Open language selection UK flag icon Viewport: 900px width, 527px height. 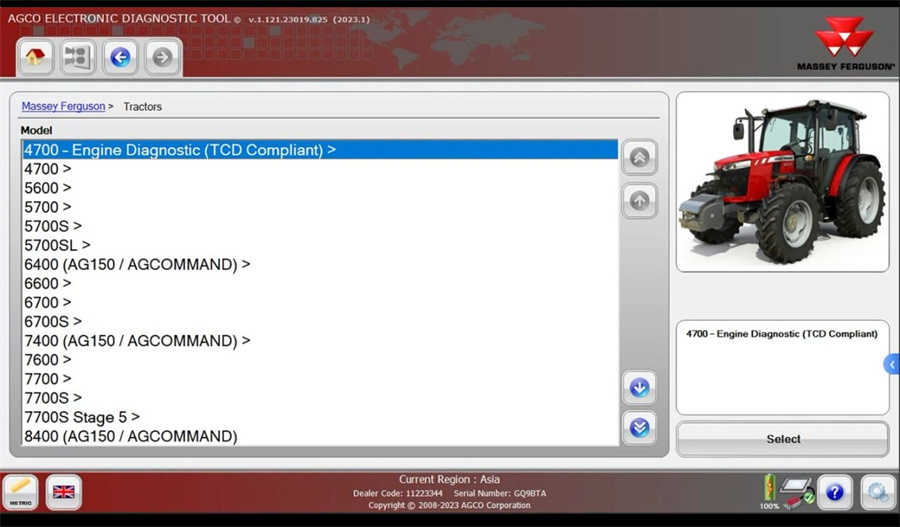64,492
